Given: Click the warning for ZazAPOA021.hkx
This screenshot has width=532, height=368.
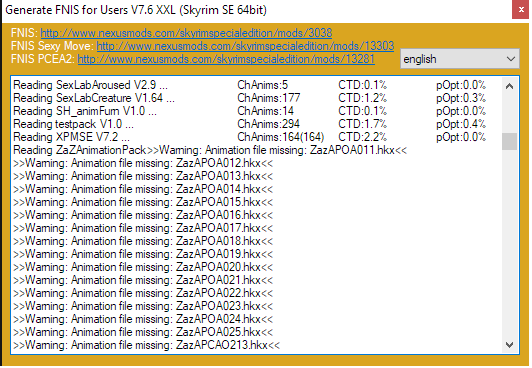Looking at the screenshot, I should [x=143, y=280].
